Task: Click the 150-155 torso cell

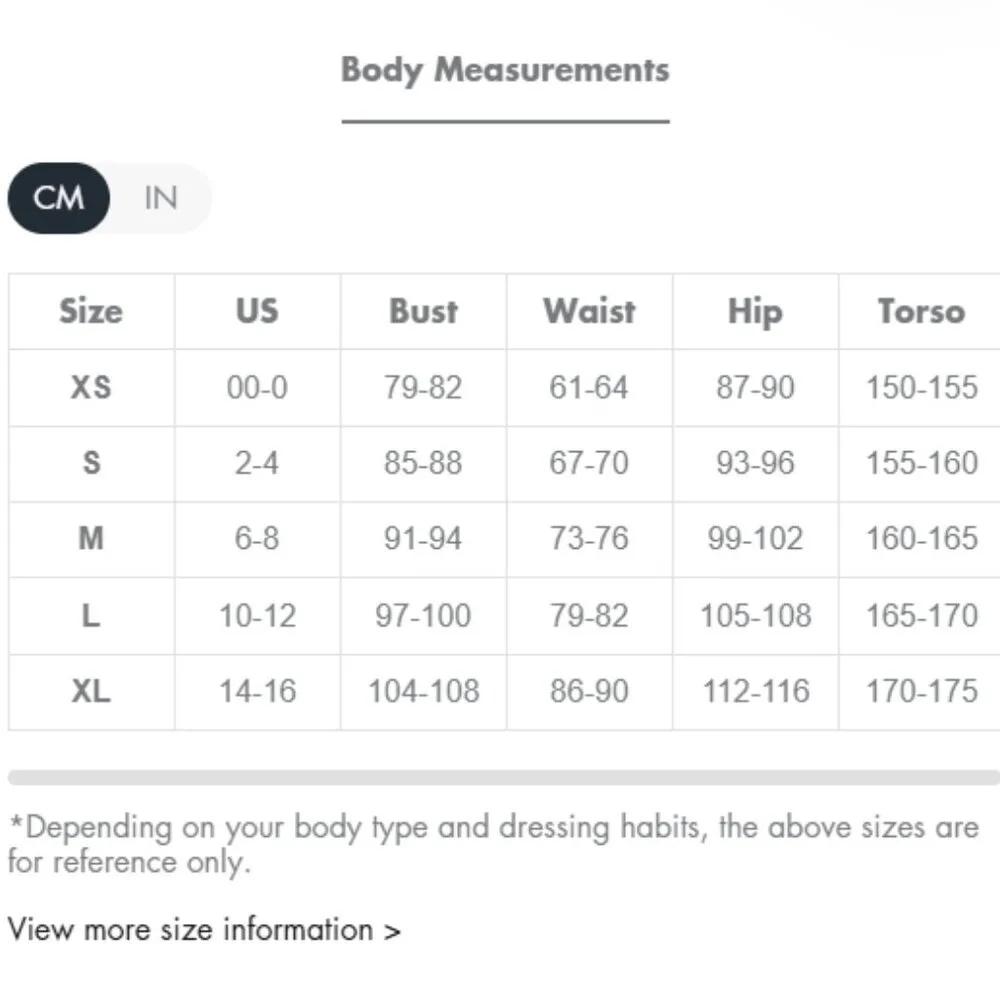Action: pyautogui.click(x=921, y=387)
